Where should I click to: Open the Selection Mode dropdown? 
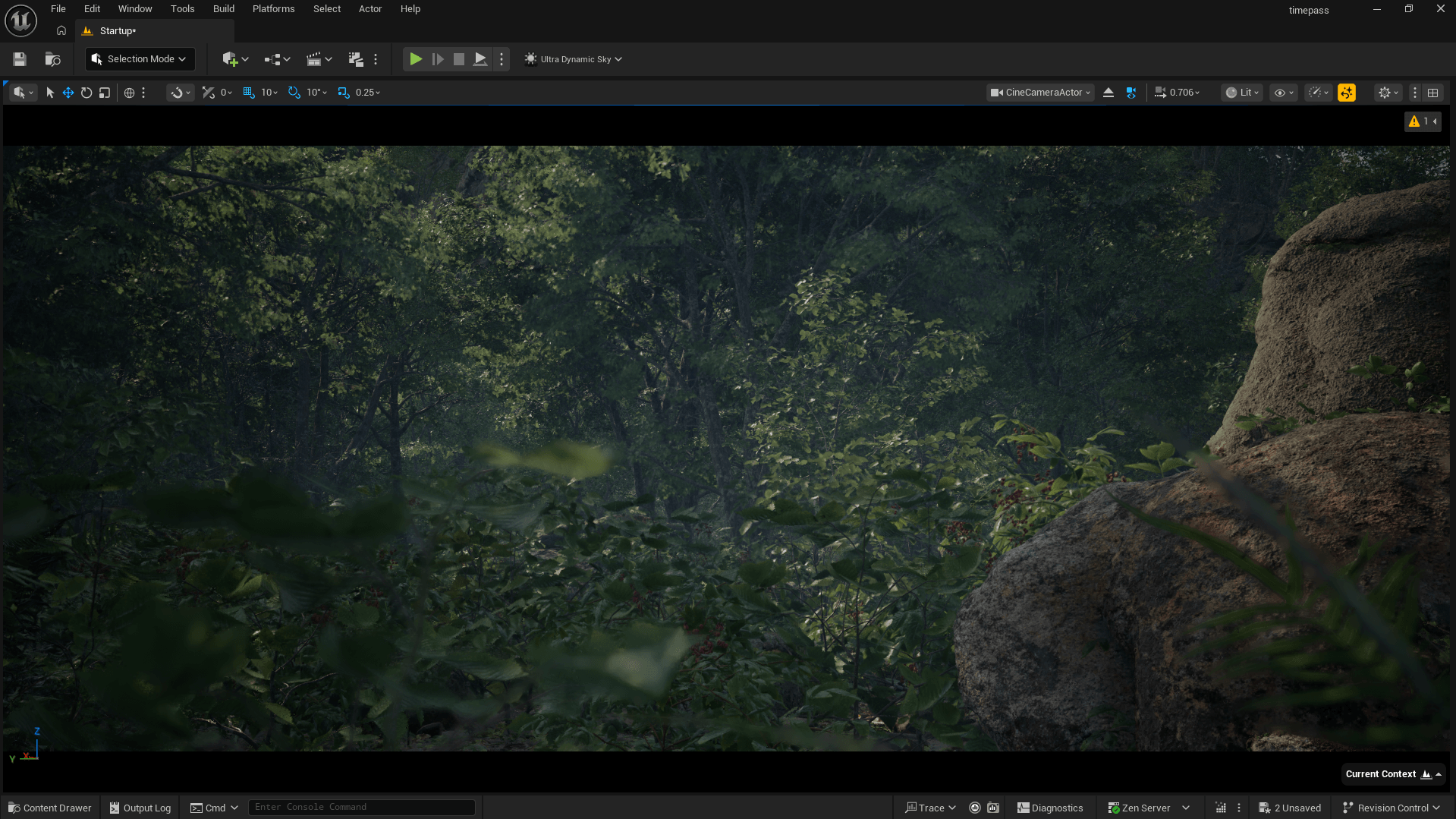coord(140,59)
